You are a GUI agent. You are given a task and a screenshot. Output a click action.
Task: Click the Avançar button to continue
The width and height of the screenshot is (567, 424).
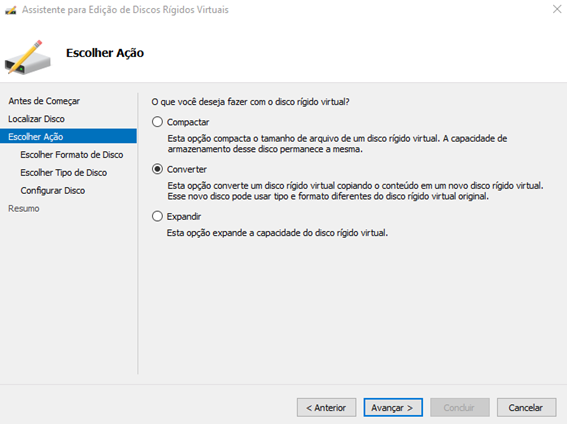pyautogui.click(x=393, y=408)
